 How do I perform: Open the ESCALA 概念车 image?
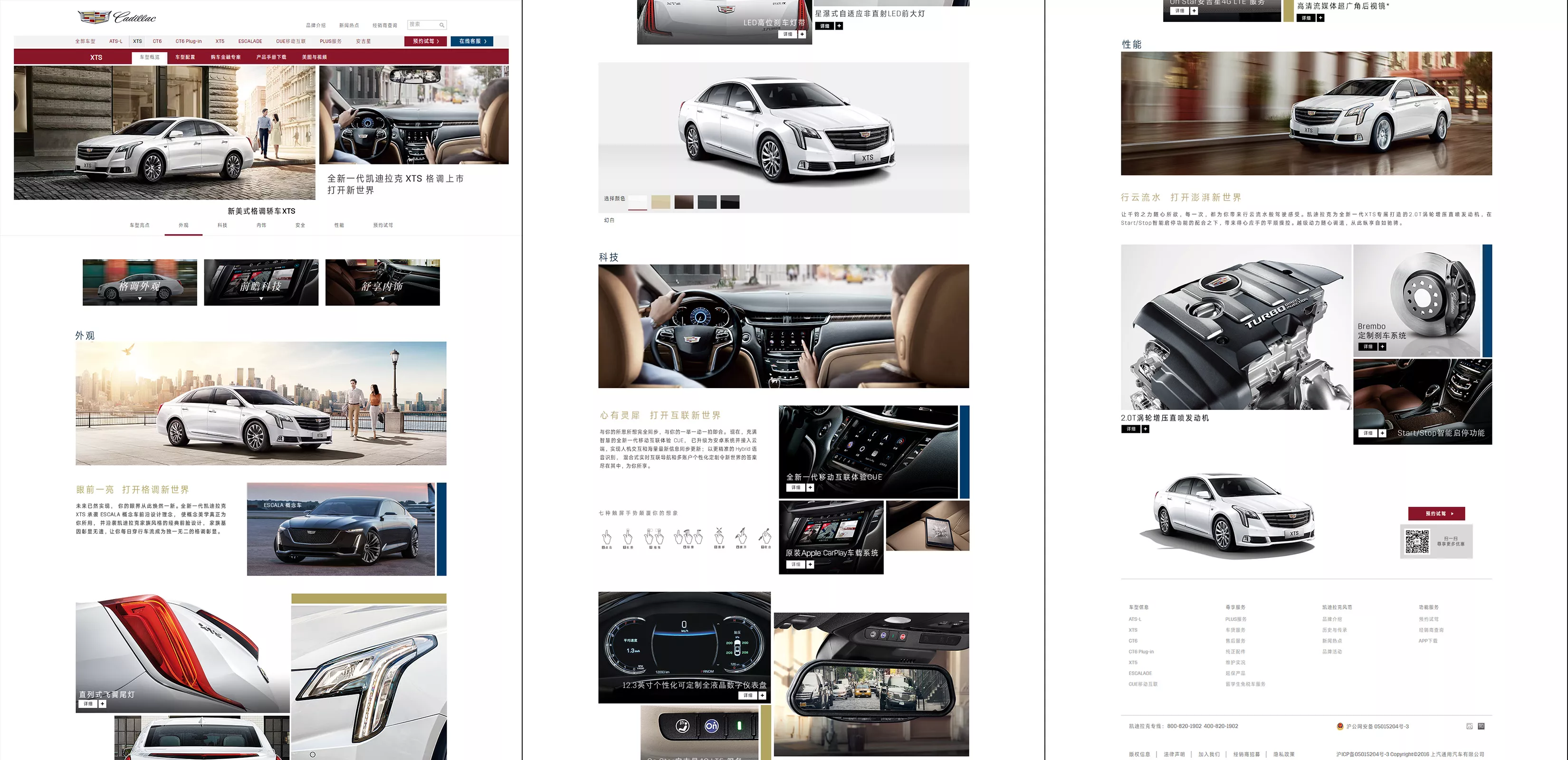341,529
